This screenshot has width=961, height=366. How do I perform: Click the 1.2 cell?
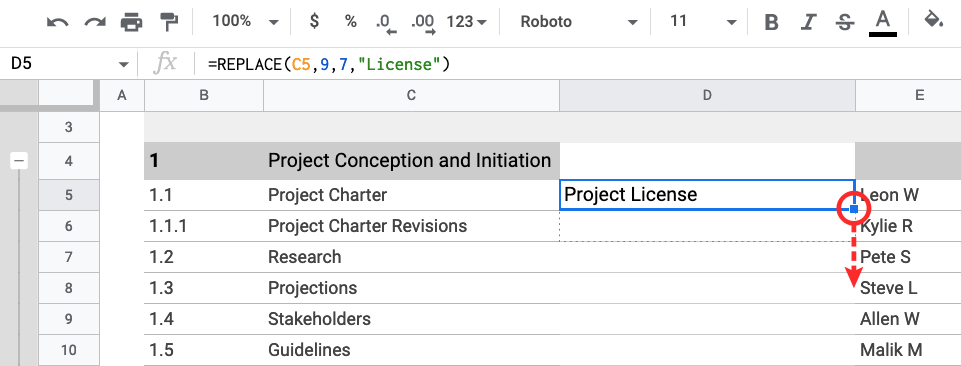click(x=204, y=257)
